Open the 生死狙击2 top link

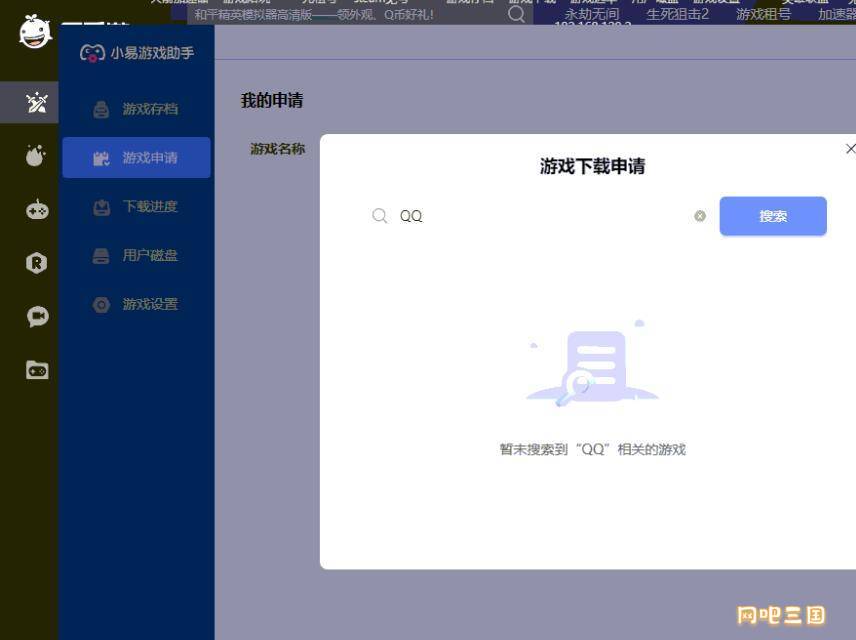677,14
